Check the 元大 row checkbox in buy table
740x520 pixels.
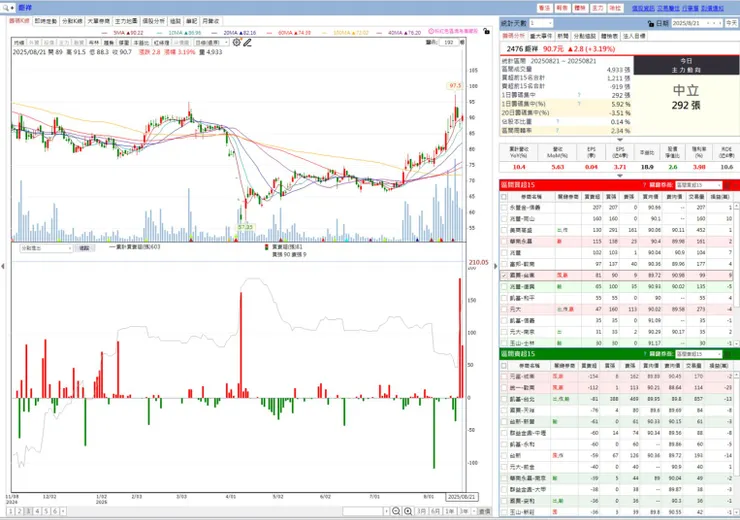[x=504, y=310]
